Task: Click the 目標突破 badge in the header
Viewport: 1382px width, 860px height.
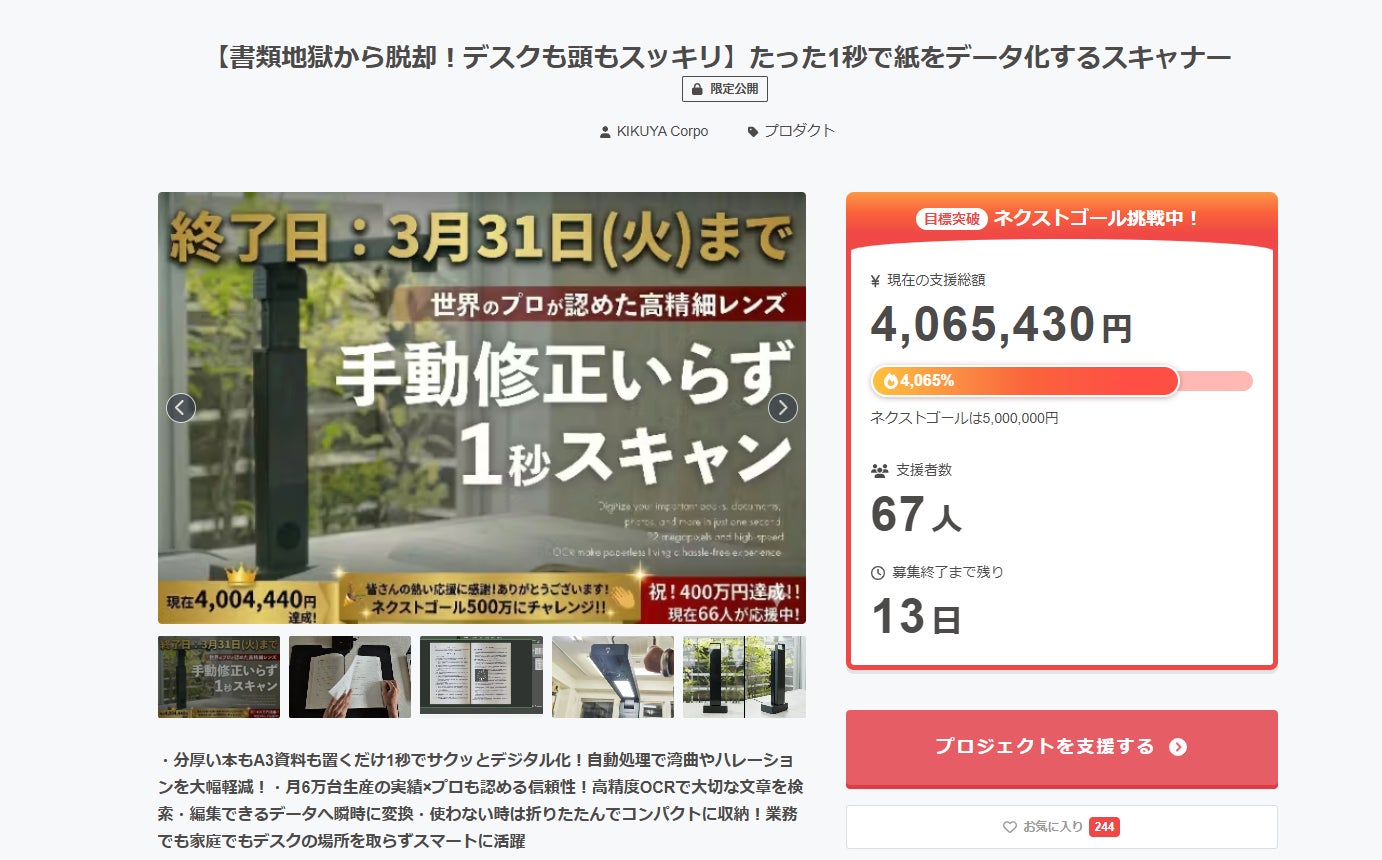Action: [x=951, y=218]
